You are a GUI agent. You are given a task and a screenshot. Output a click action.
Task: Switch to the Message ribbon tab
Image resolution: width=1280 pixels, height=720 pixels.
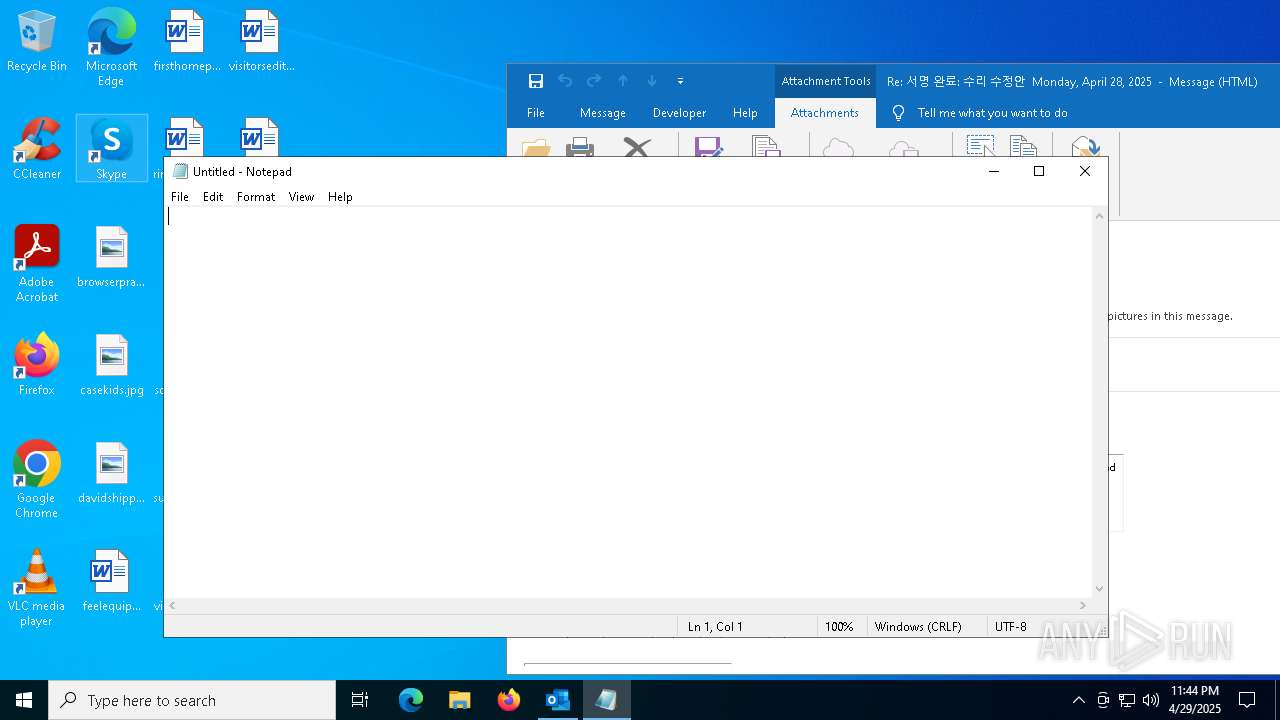(x=603, y=113)
